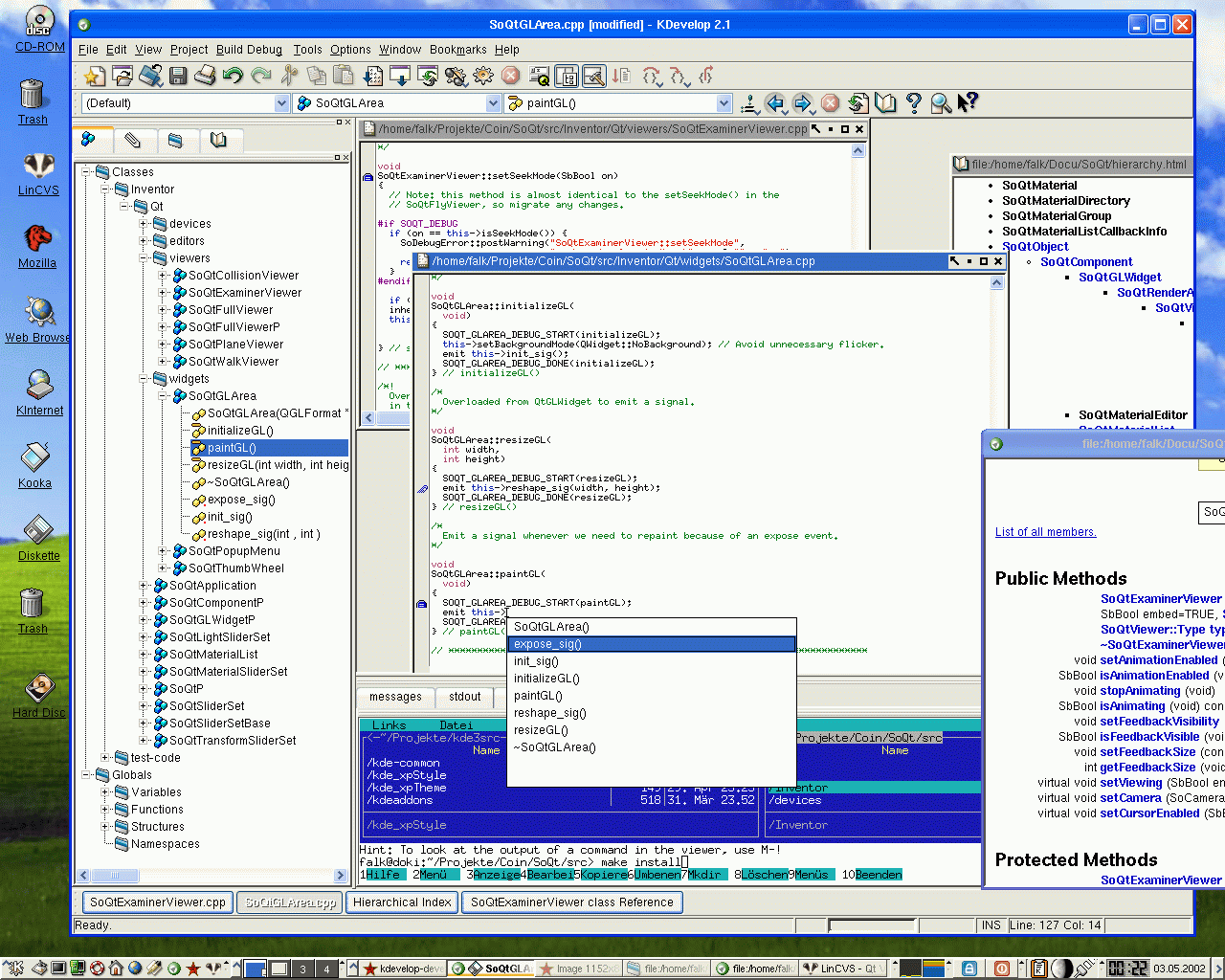Toggle the output view hammer button
The width and height of the screenshot is (1225, 980).
[x=593, y=76]
